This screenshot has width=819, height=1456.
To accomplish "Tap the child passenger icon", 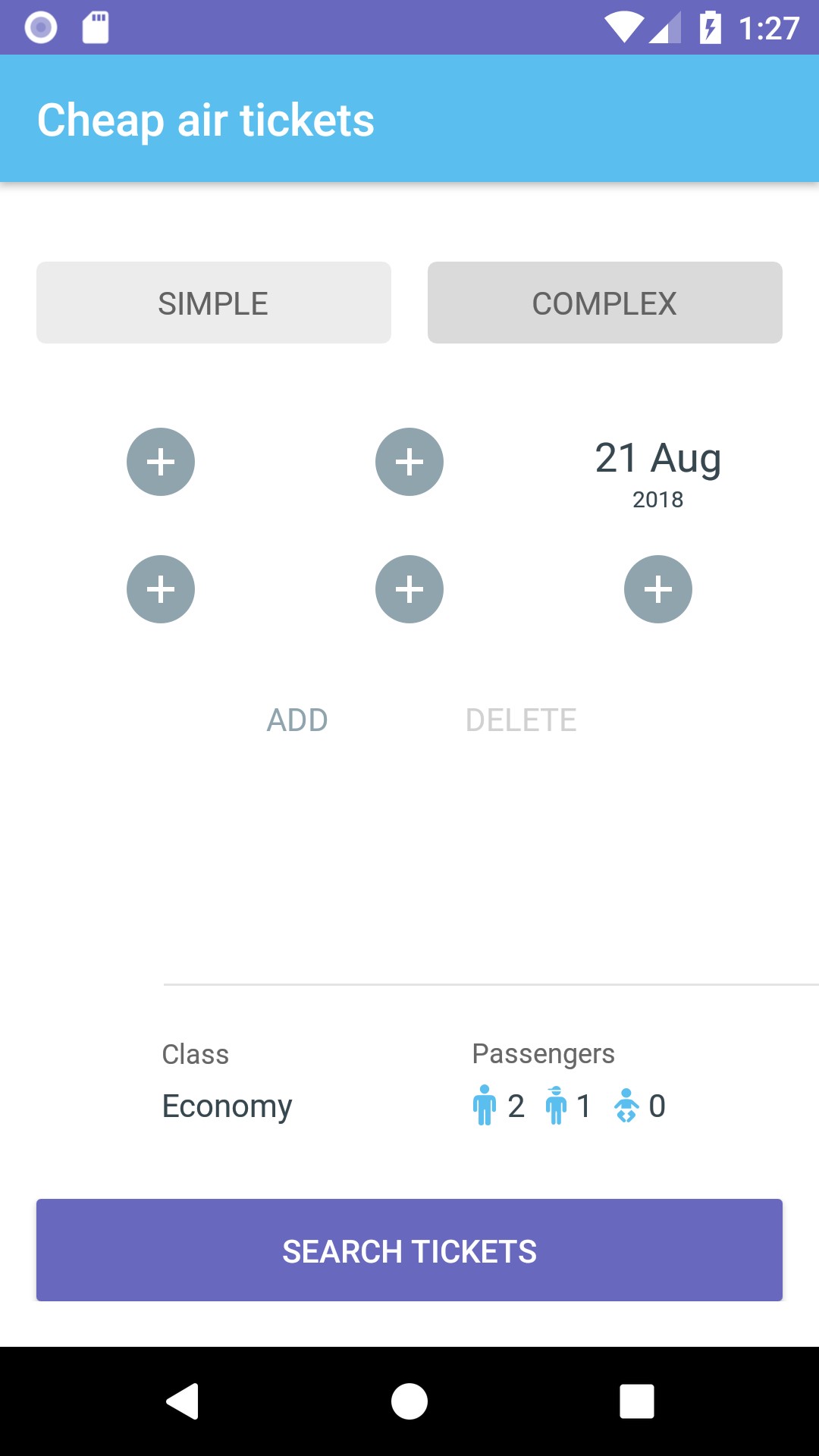I will click(556, 1105).
